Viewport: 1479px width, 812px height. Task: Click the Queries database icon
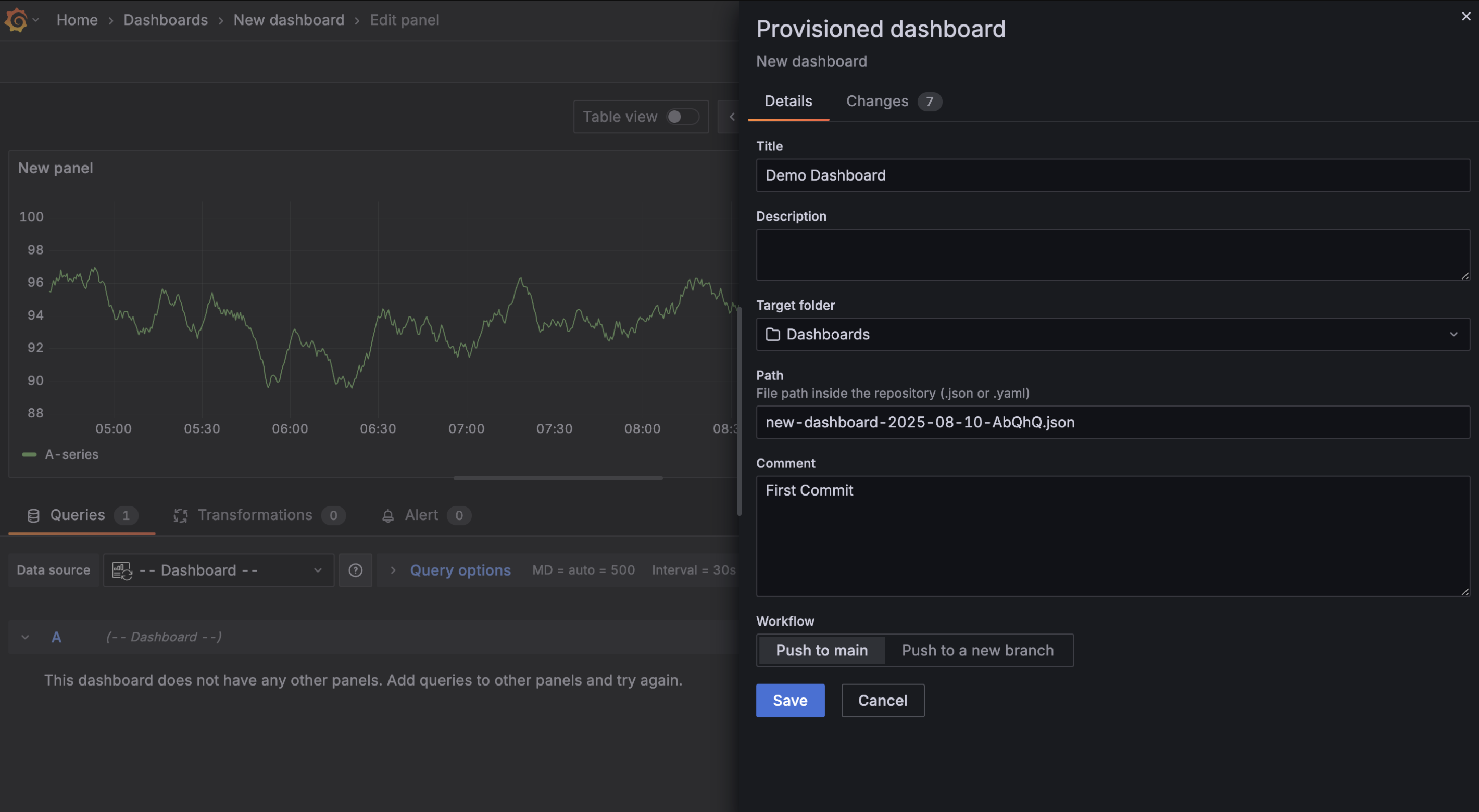[33, 515]
